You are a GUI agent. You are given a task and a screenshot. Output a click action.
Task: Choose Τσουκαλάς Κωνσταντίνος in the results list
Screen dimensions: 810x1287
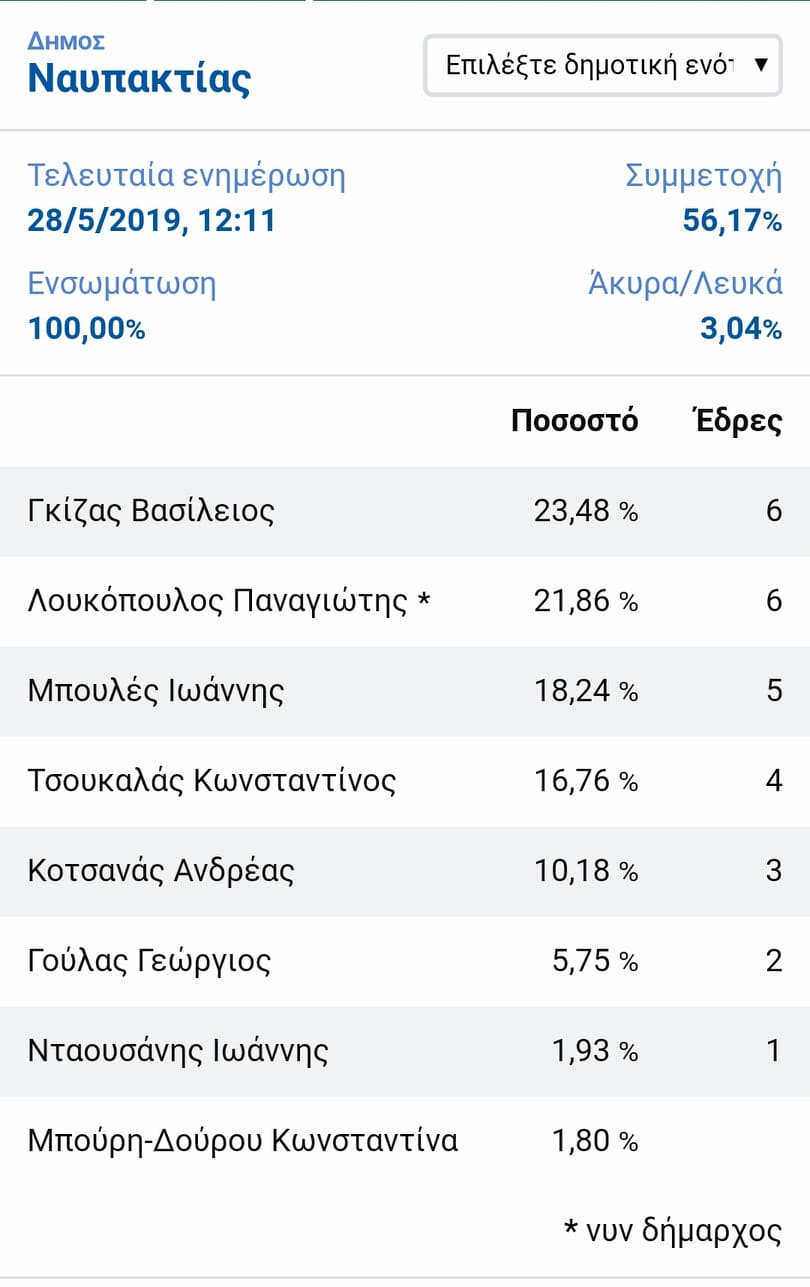pyautogui.click(x=212, y=780)
